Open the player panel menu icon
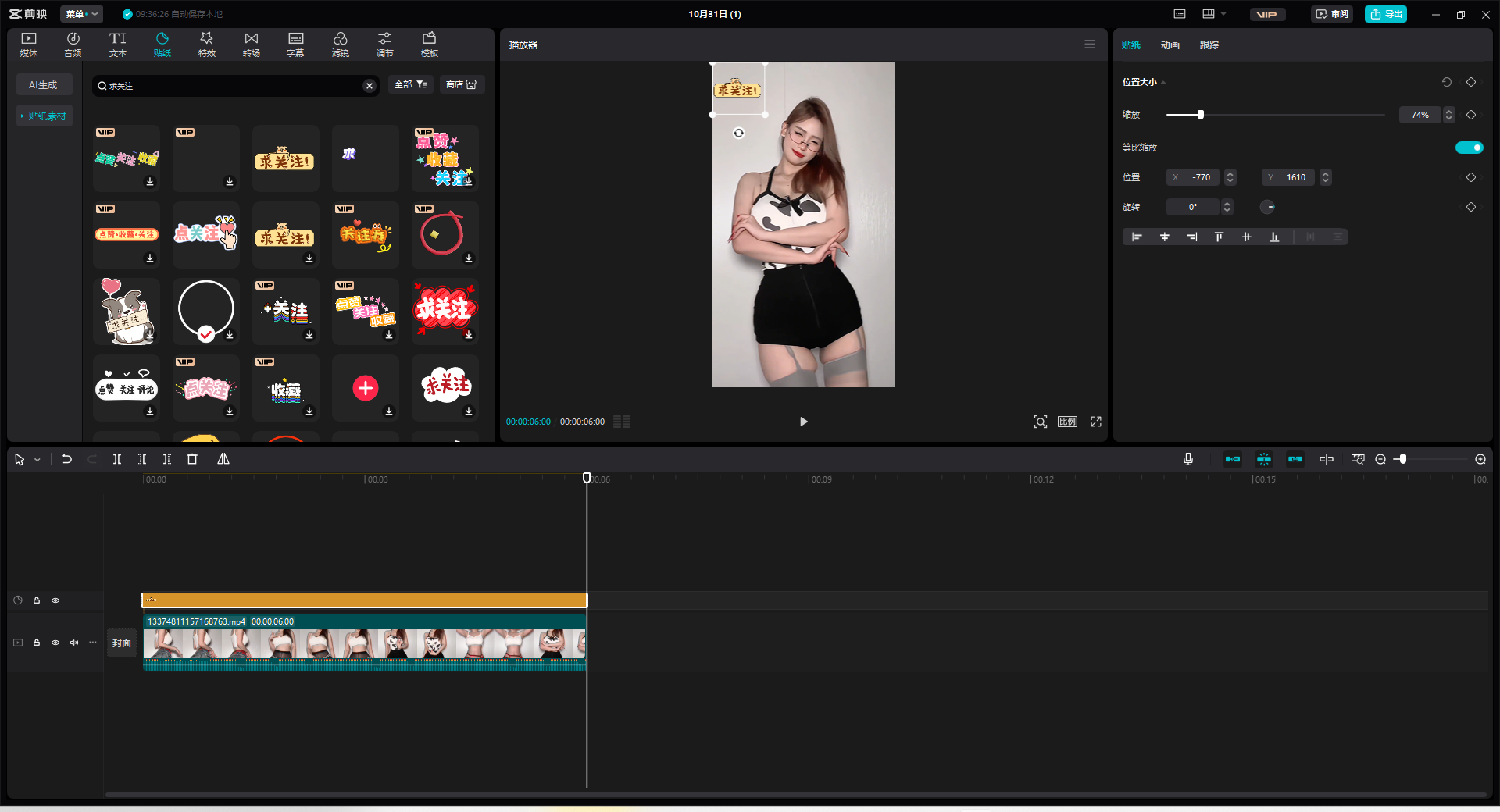This screenshot has height=812, width=1500. [1090, 45]
